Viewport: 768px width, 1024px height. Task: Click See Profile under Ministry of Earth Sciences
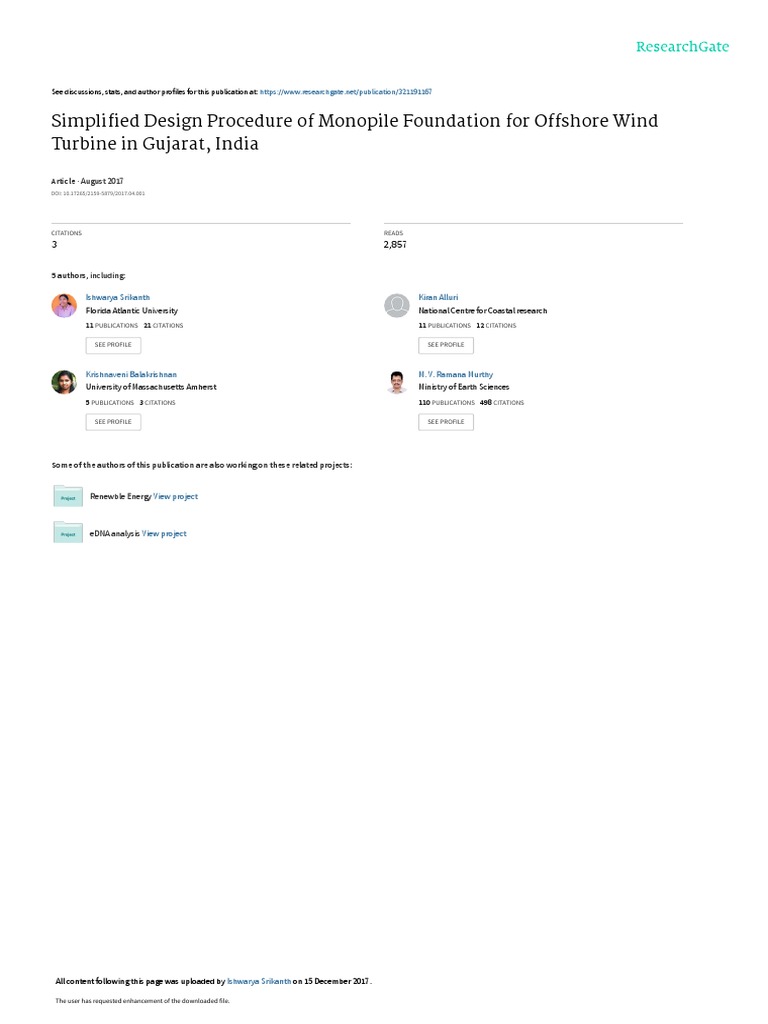[446, 422]
